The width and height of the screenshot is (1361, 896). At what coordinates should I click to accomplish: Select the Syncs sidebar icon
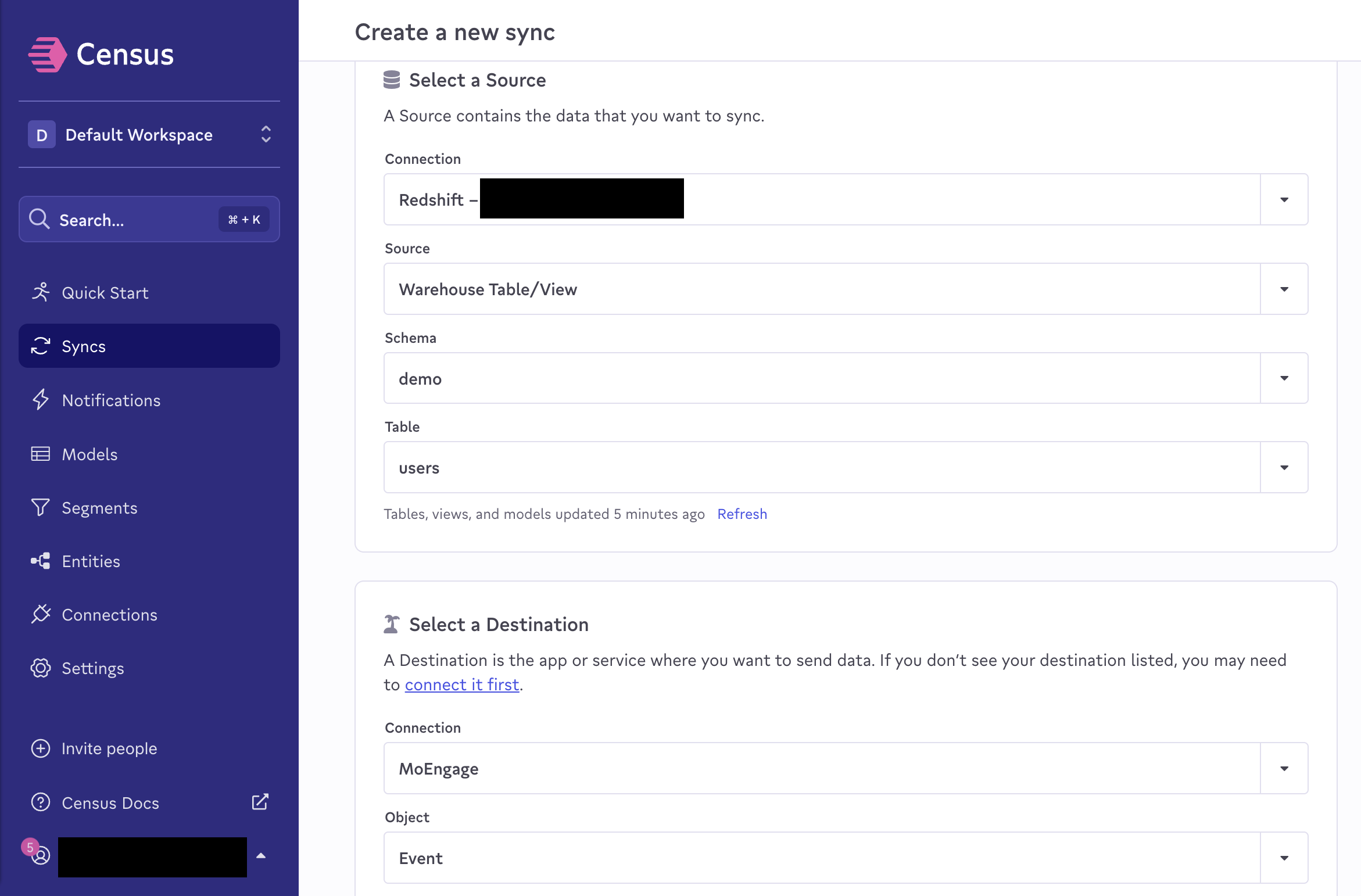coord(83,346)
